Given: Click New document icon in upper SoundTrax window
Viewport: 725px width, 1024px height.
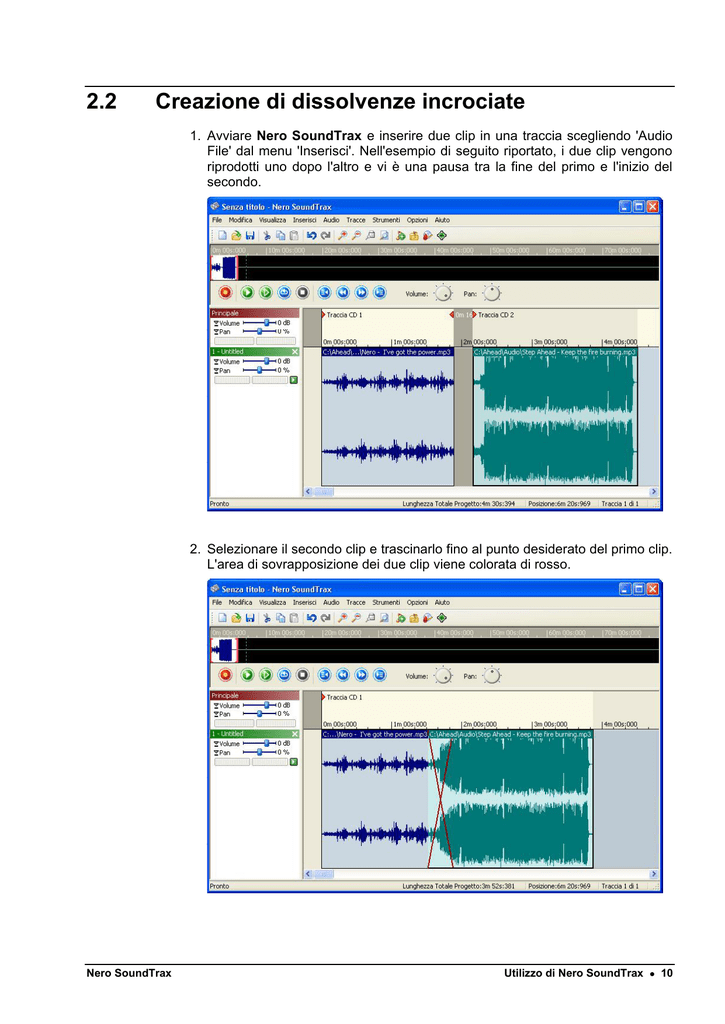Looking at the screenshot, I should [x=223, y=236].
